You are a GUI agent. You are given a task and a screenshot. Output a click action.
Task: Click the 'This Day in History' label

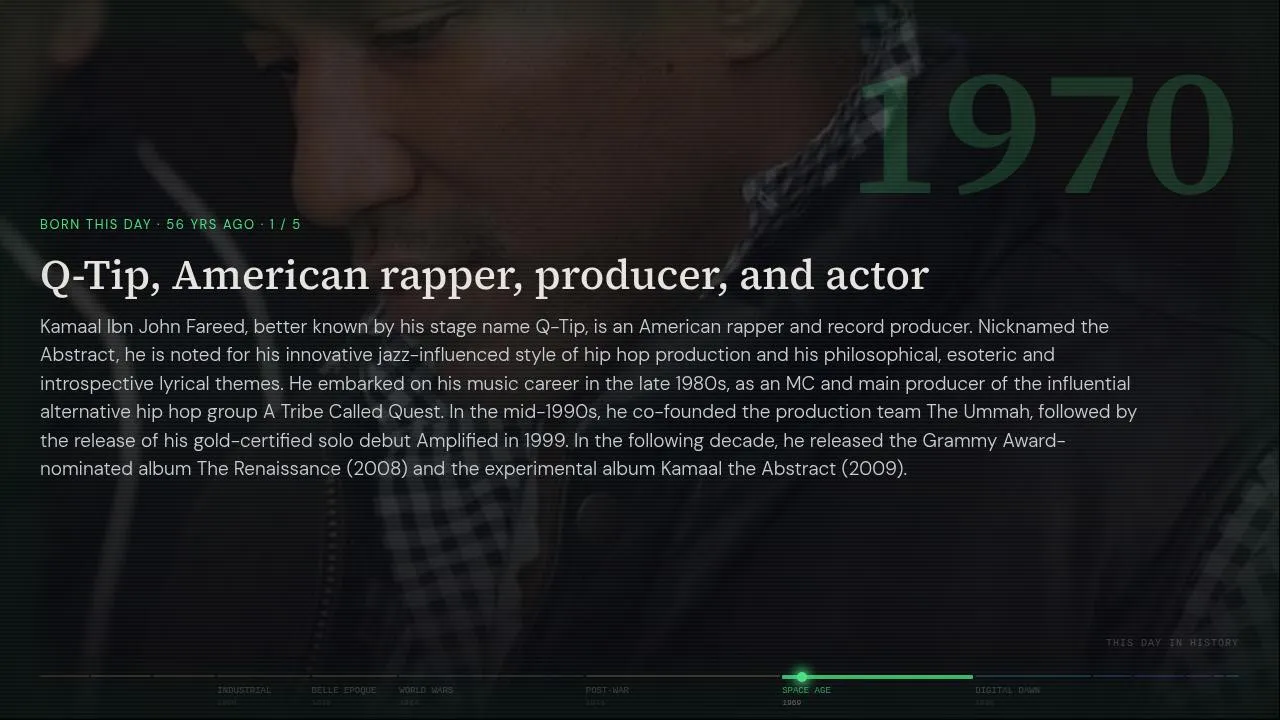click(x=1172, y=643)
